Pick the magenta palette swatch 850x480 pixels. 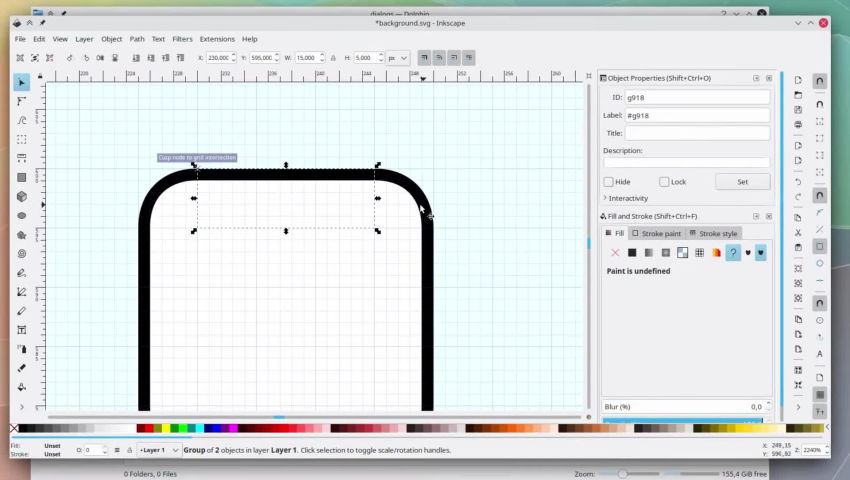pos(234,428)
